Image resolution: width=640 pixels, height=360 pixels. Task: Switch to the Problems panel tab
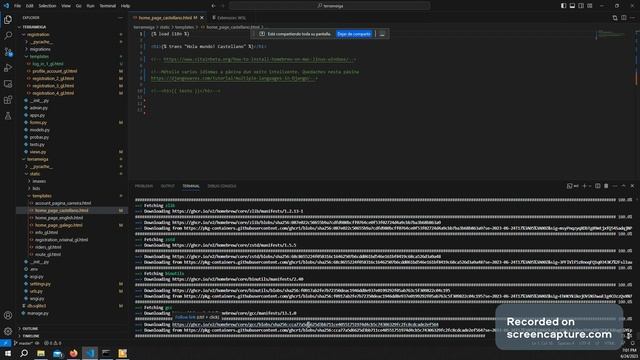(x=144, y=186)
